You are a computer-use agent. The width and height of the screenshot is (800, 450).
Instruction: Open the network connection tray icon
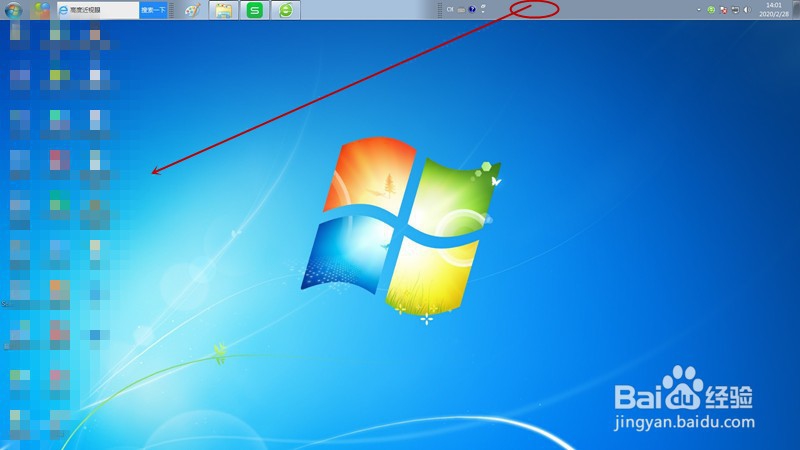(x=735, y=10)
